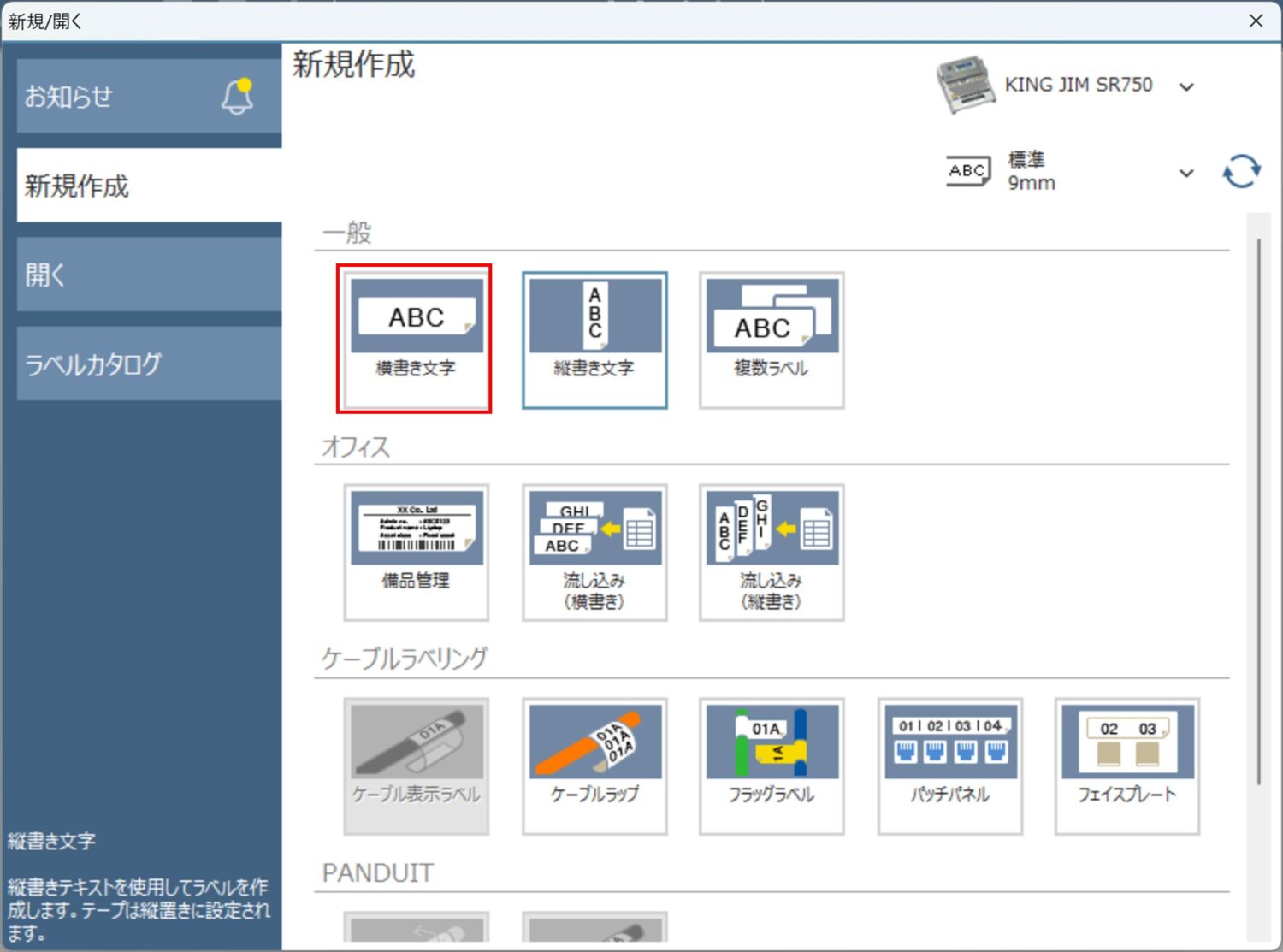The image size is (1283, 952).
Task: Select the フェイスプレート faceplate template
Action: (x=1127, y=766)
